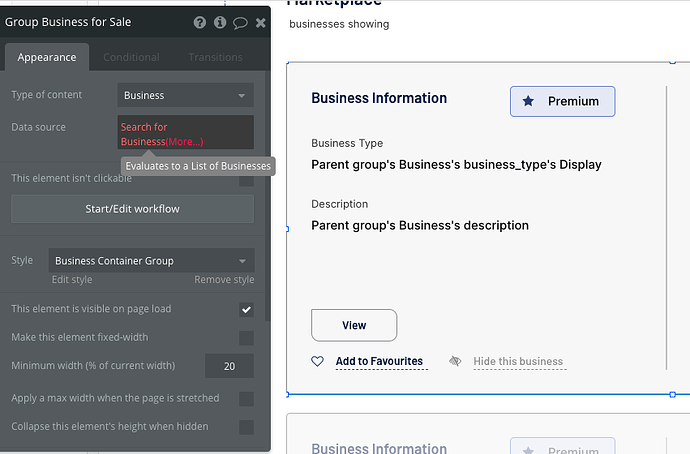Switch to the Transitions tab
690x454 pixels.
215,58
